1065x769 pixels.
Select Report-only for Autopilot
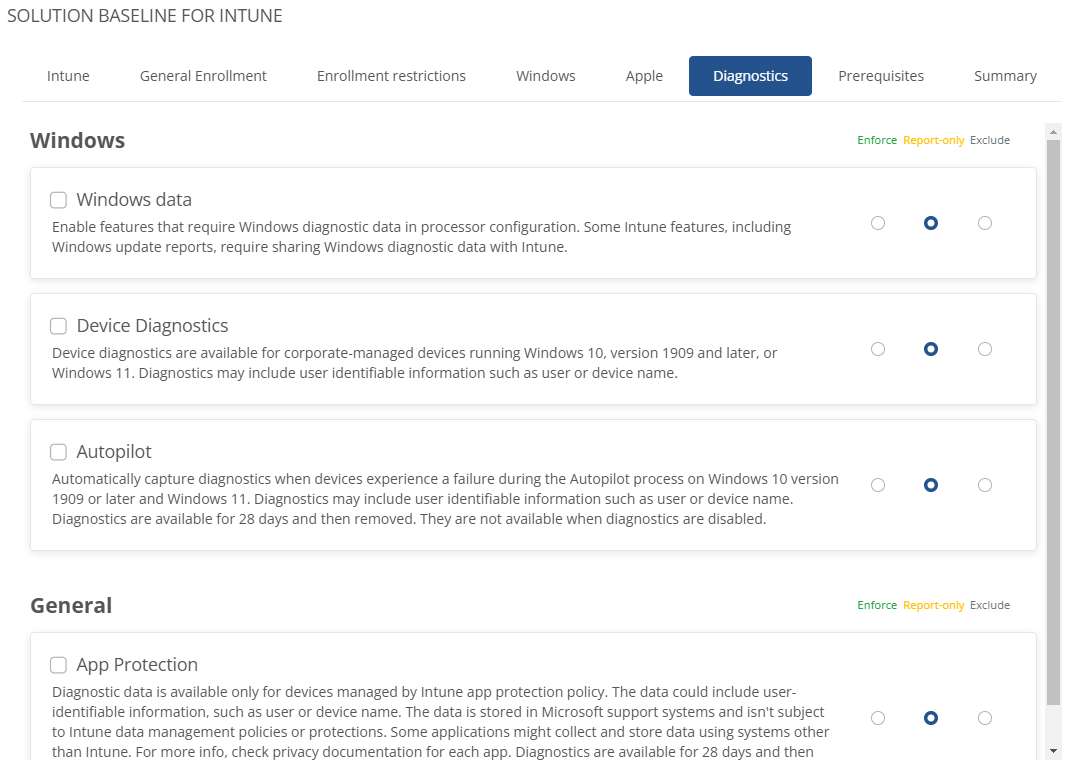(931, 485)
